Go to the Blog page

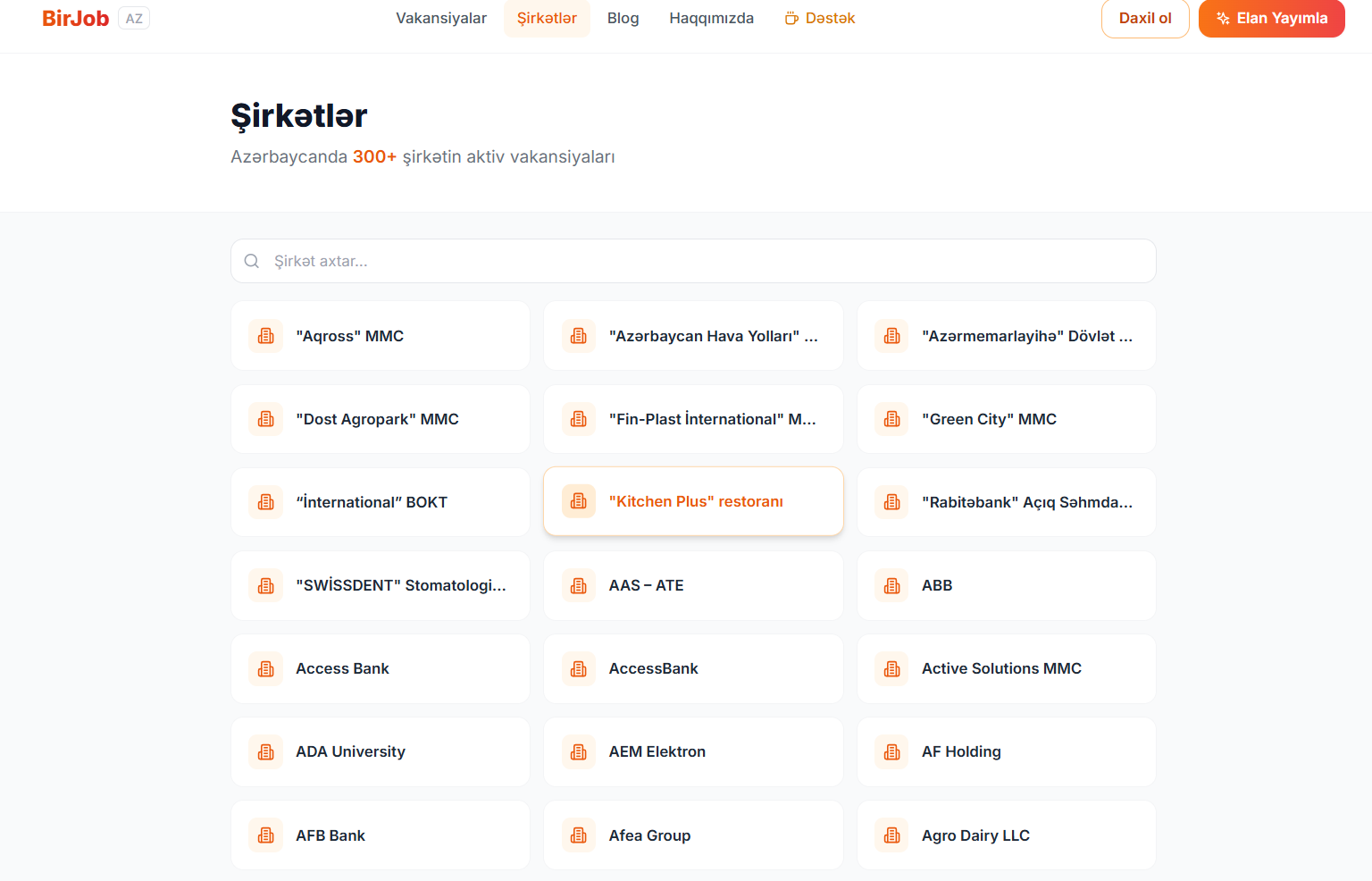coord(623,18)
